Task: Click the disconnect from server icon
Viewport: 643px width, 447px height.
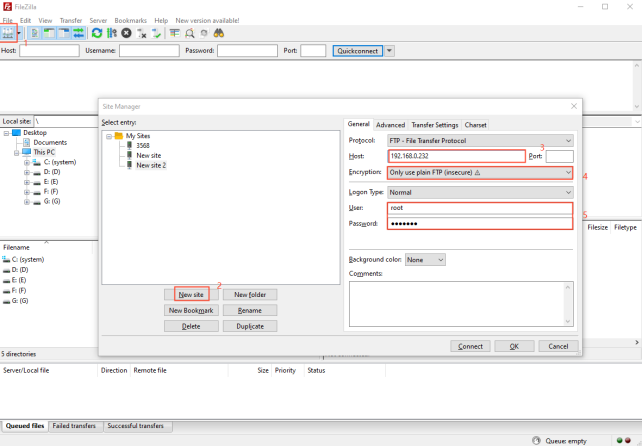Action: [x=142, y=33]
